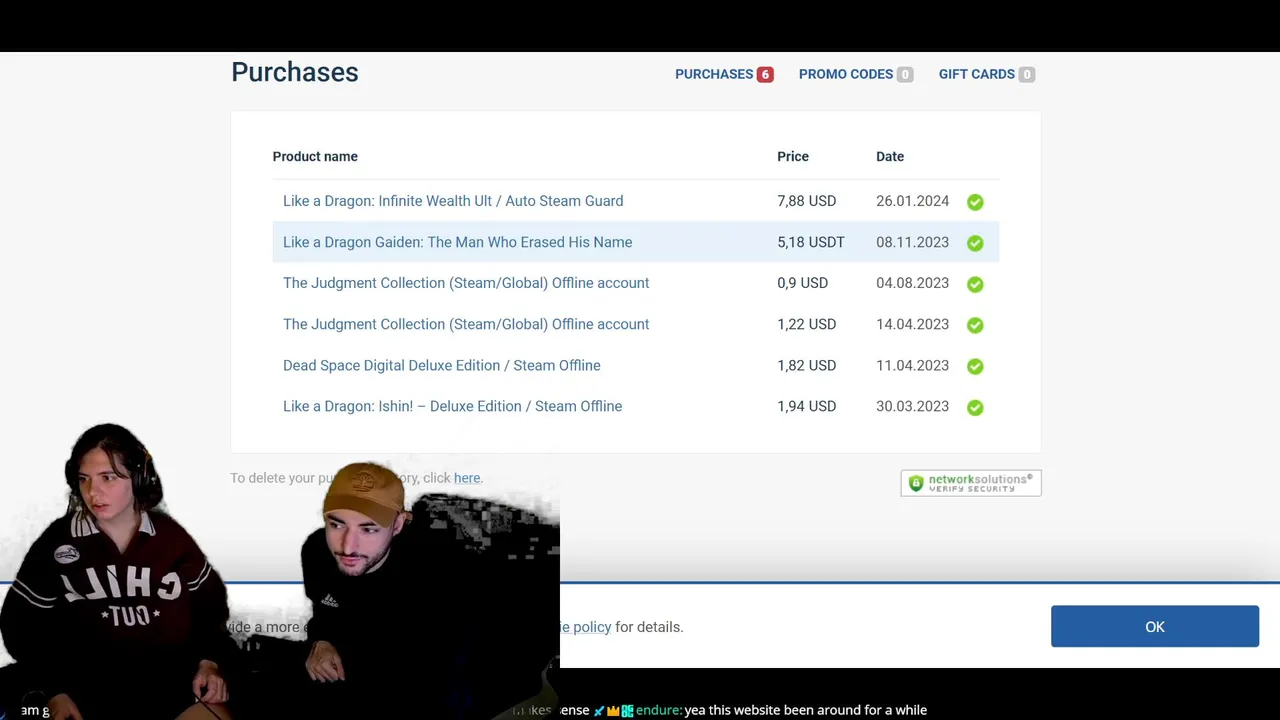Click green check icon for 14.04.2023 purchase
The image size is (1280, 720).
click(x=975, y=325)
